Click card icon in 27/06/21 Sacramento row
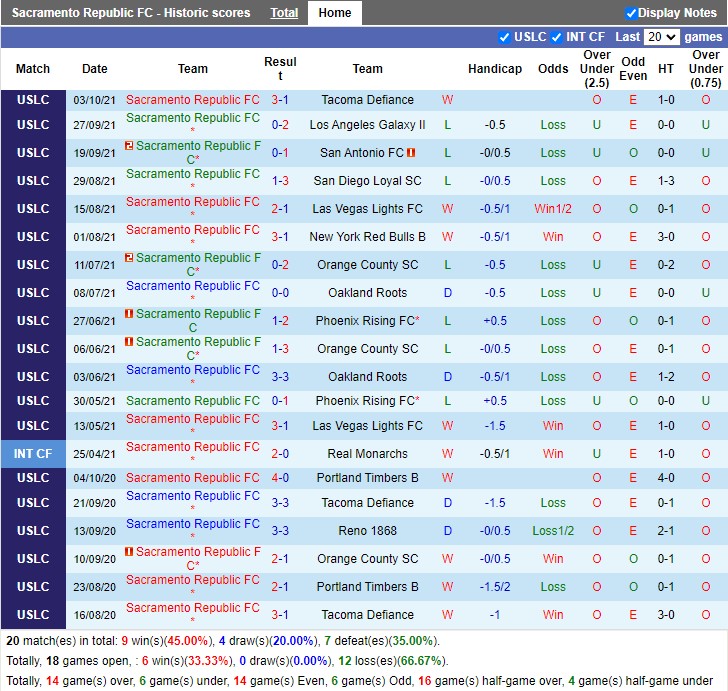The image size is (728, 691). coord(130,314)
